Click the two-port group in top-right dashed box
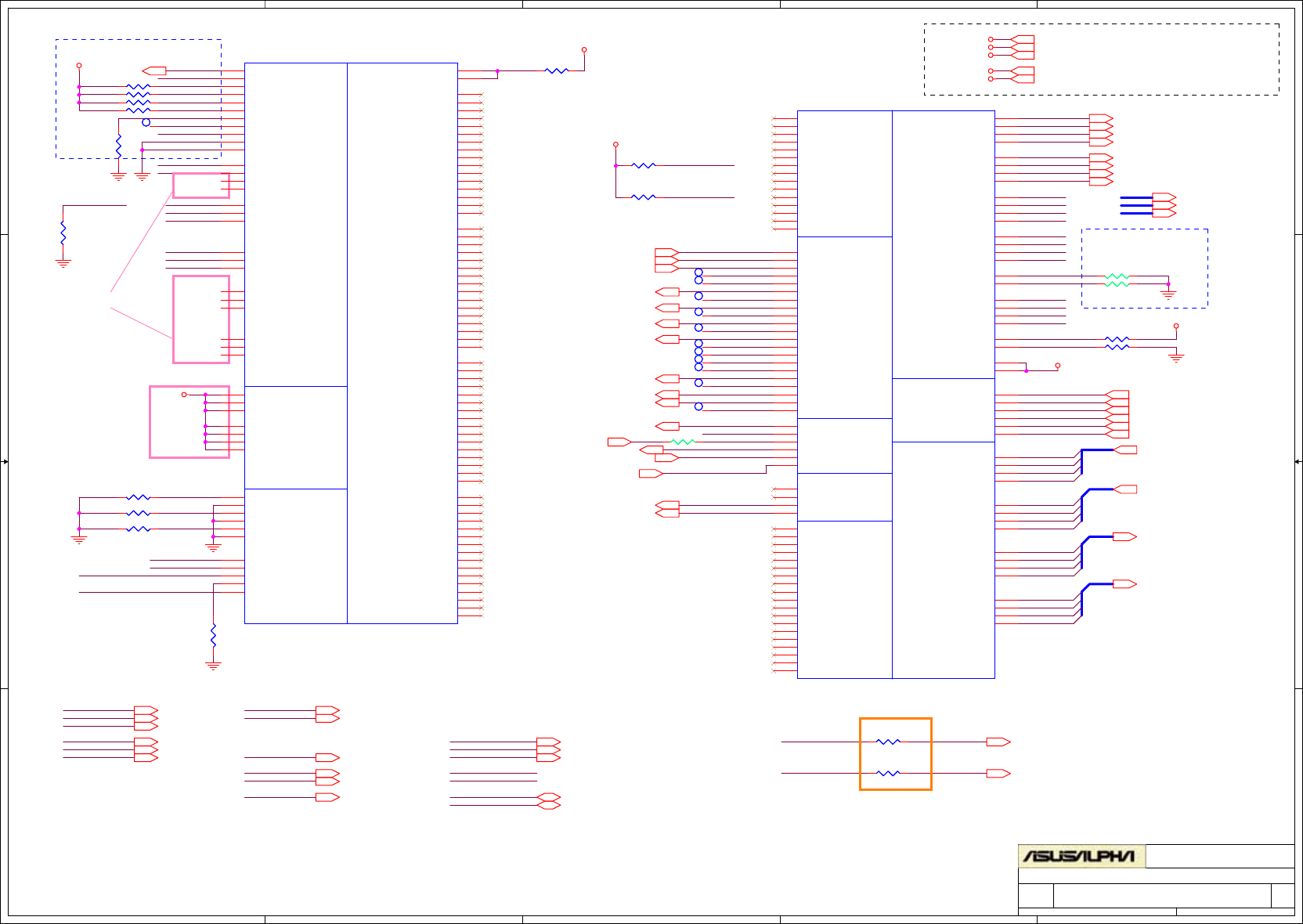1303x924 pixels. pyautogui.click(x=1022, y=74)
